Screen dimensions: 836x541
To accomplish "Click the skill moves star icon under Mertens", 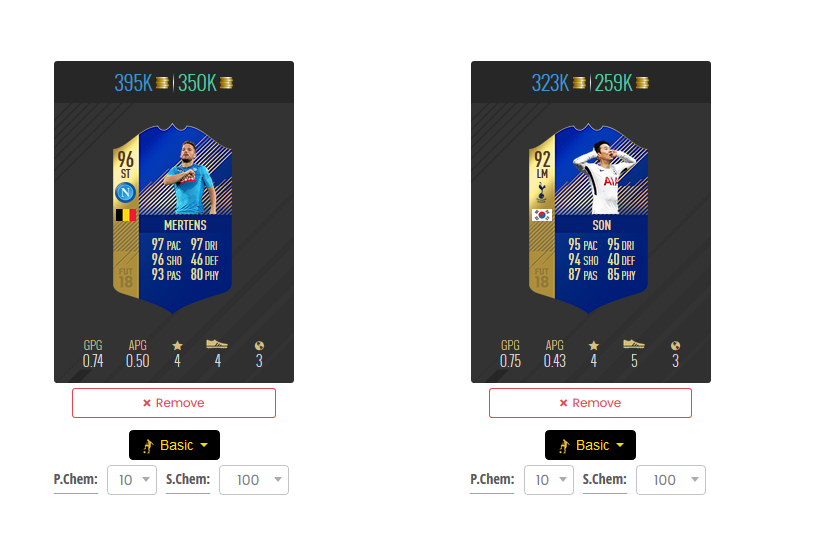I will pos(178,345).
